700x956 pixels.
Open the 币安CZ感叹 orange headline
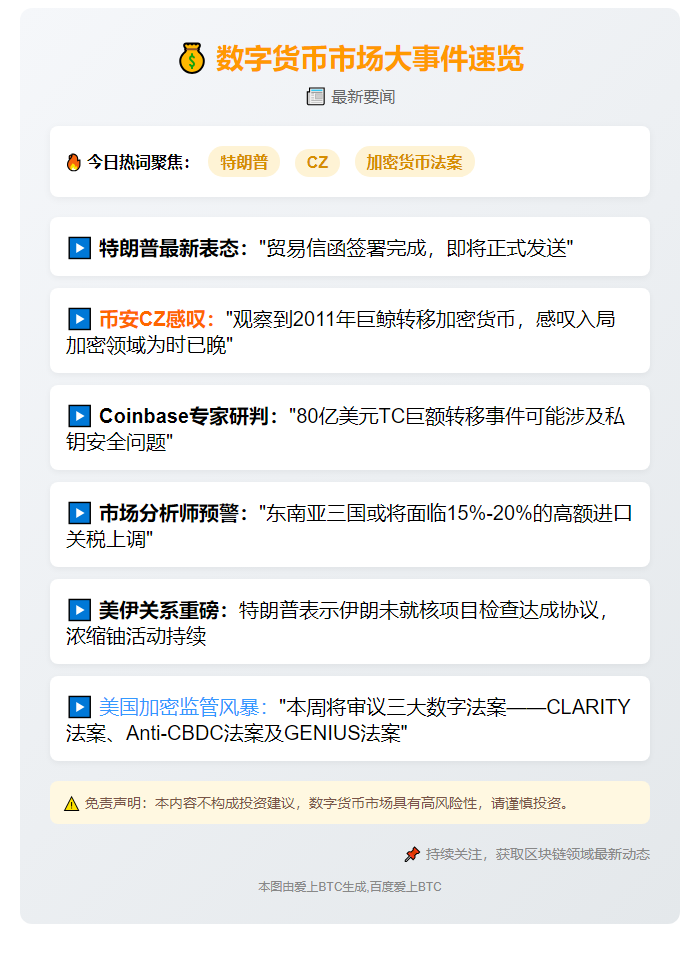pyautogui.click(x=157, y=319)
